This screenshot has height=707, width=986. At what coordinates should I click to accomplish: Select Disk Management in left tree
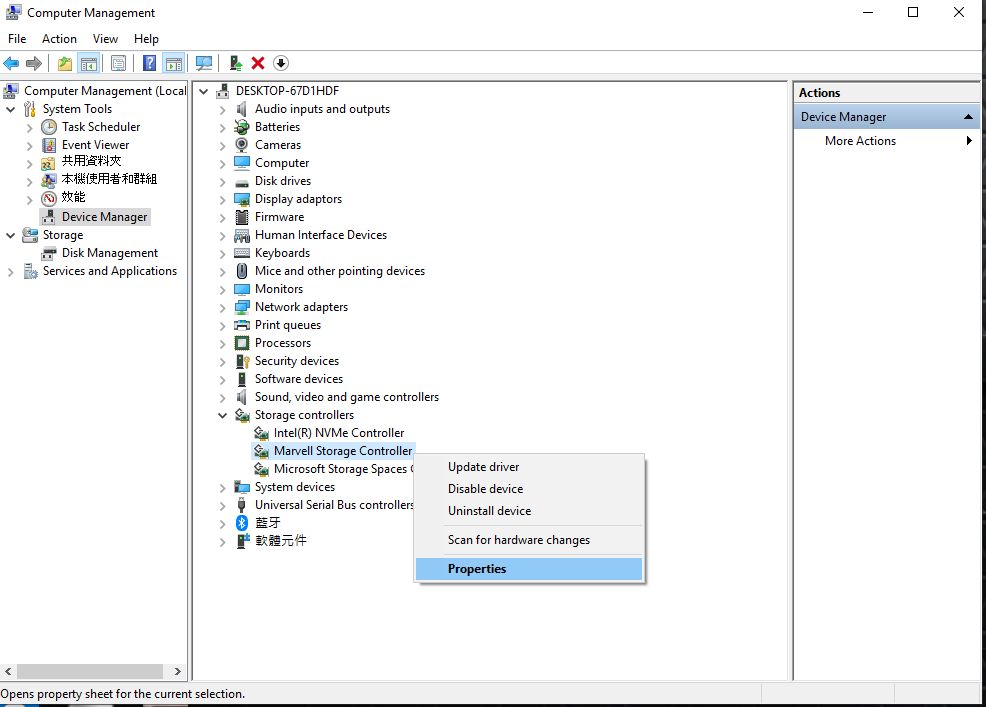pyautogui.click(x=109, y=253)
